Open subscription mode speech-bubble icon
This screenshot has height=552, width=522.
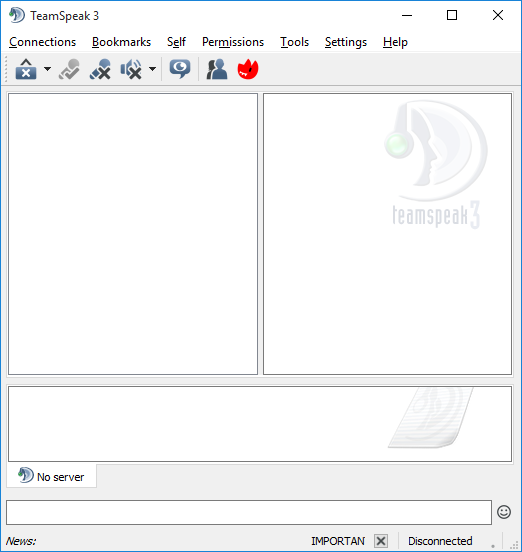[180, 69]
